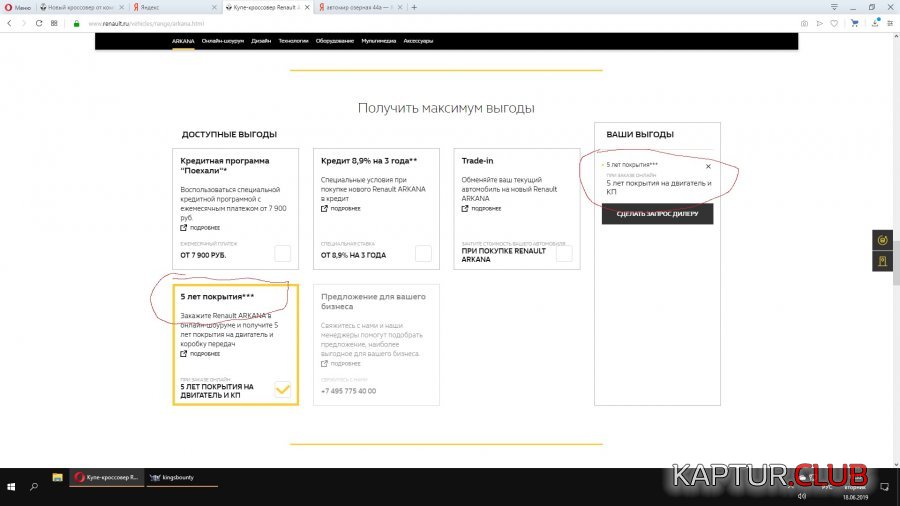The image size is (900, 506).
Task: Click СДЕЛАТЬ ЗАПРОС ДИЛЕРУ button
Action: pyautogui.click(x=657, y=213)
